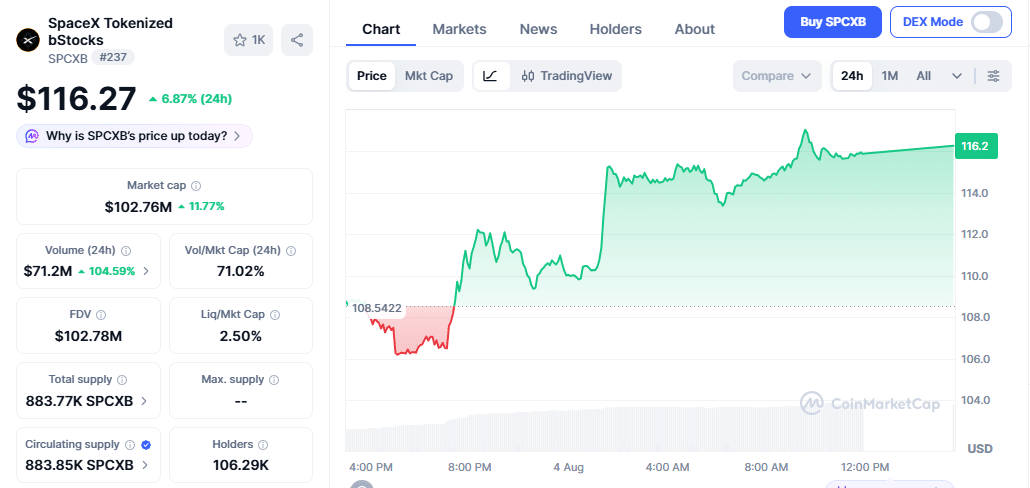Click the Volume (24h) info icon

(x=126, y=251)
